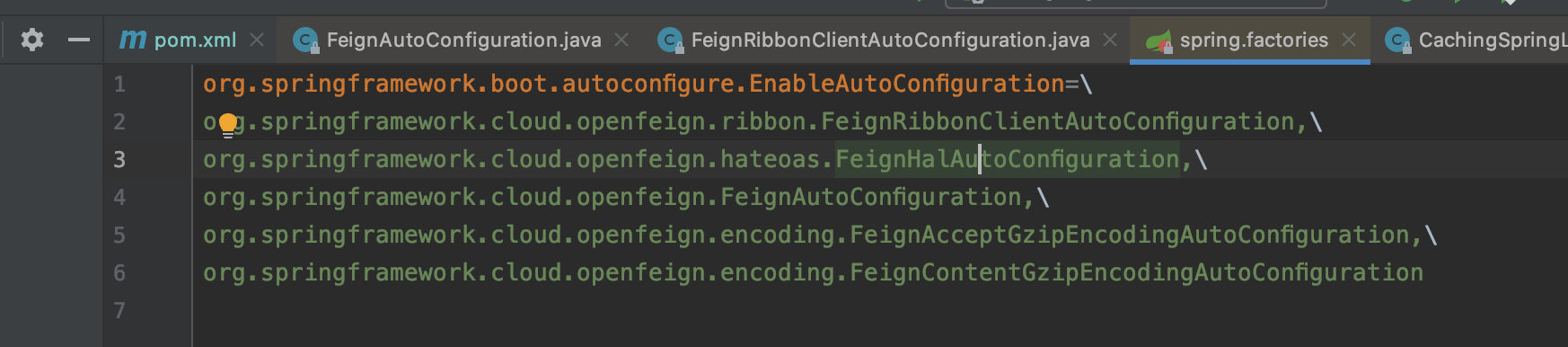Image resolution: width=1568 pixels, height=347 pixels.
Task: Place cursor on empty line 7
Action: tap(808, 310)
